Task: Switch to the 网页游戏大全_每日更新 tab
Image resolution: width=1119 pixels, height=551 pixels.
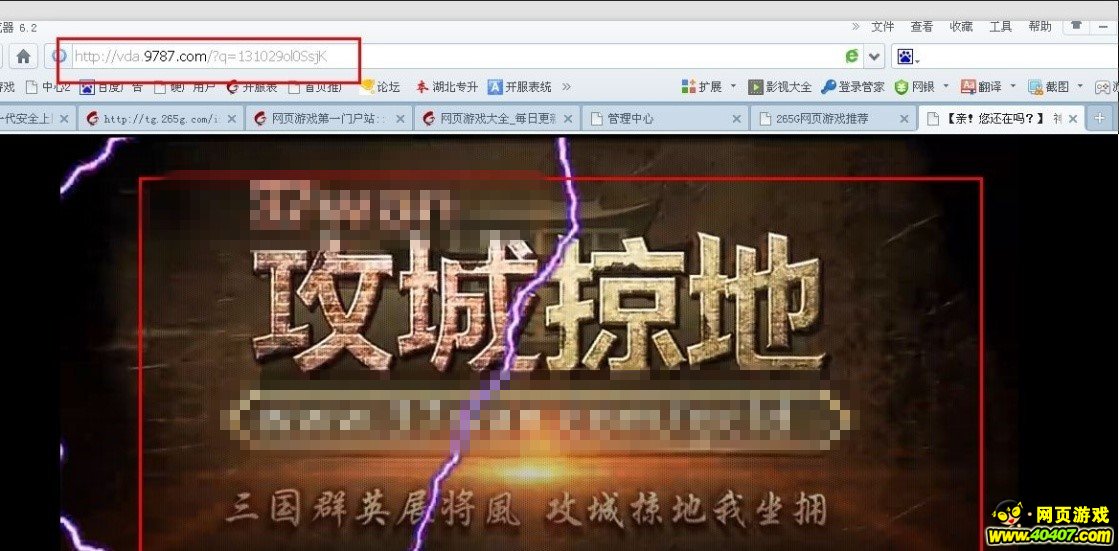Action: click(x=497, y=118)
